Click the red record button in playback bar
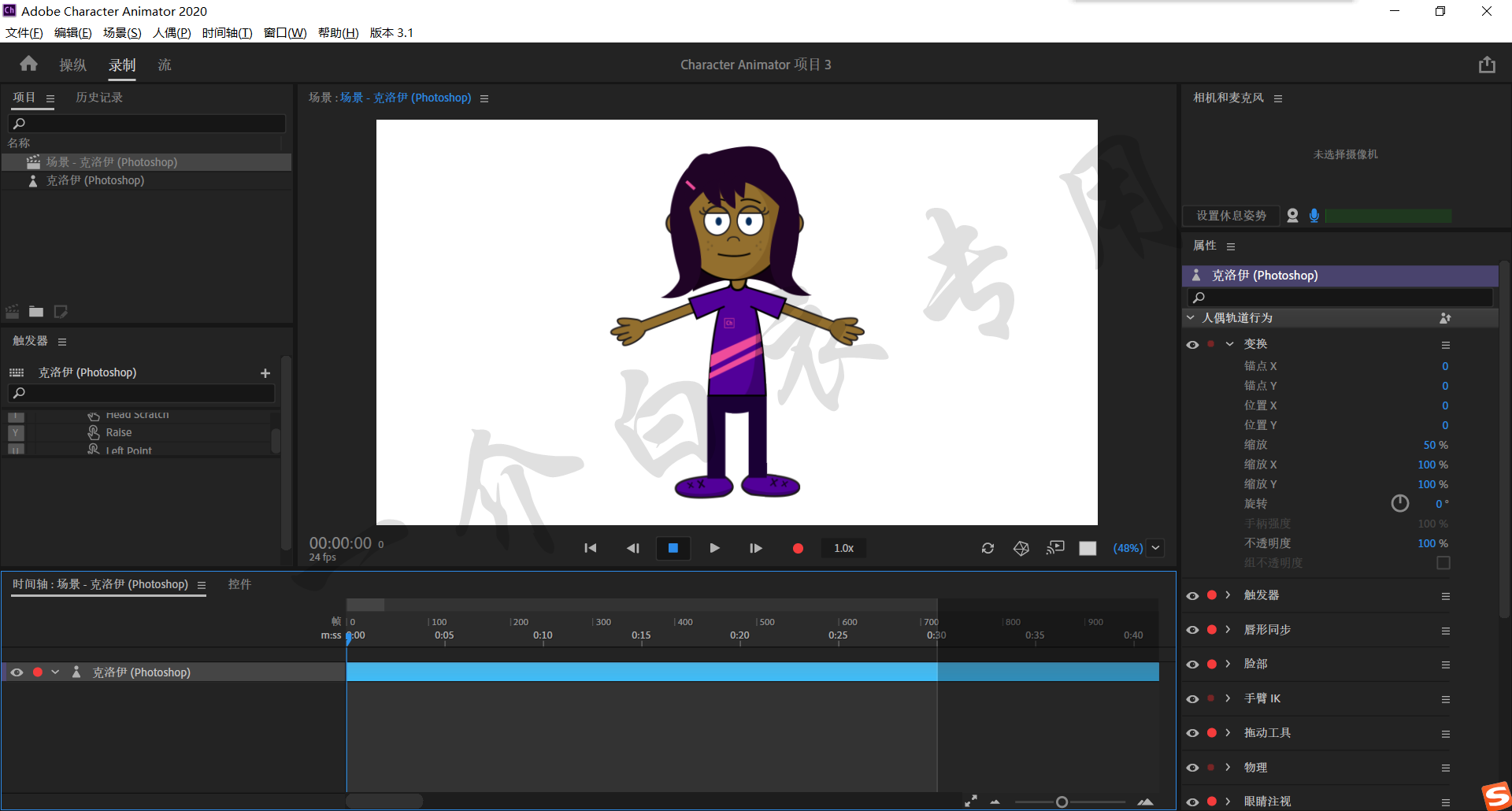1512x811 pixels. point(798,548)
